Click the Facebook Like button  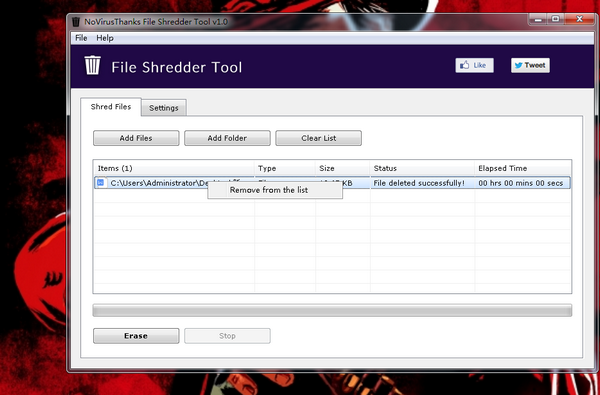(x=474, y=65)
